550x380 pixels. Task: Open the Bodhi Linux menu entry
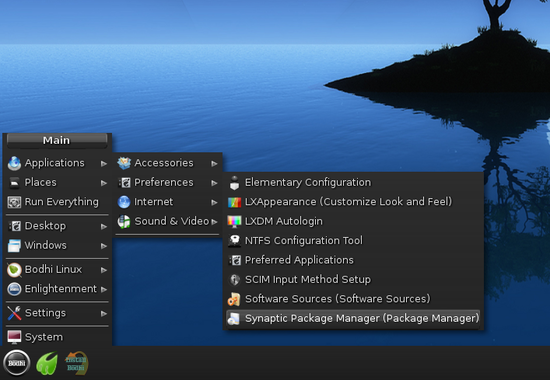57,269
